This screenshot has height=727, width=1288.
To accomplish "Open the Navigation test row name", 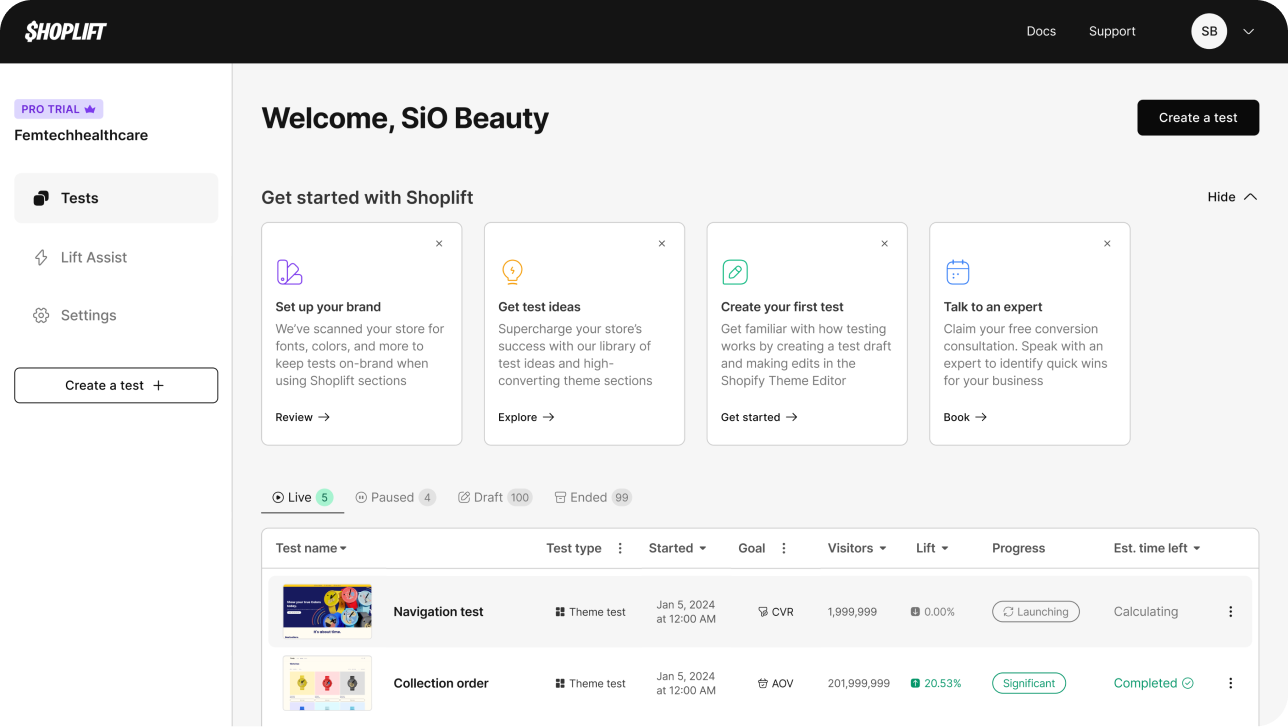I will (x=438, y=612).
